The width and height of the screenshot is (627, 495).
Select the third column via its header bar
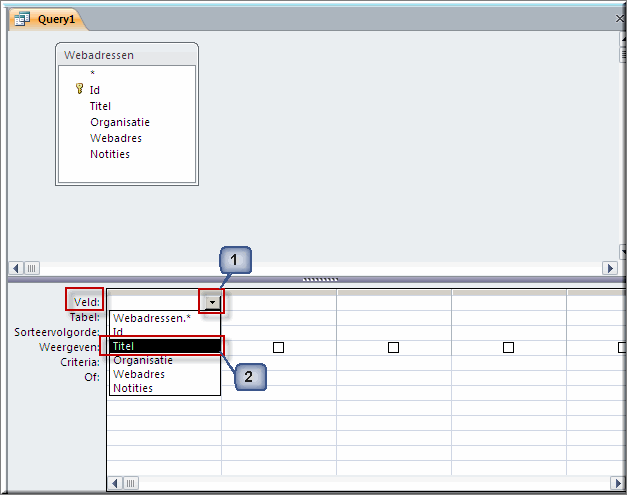coord(394,293)
